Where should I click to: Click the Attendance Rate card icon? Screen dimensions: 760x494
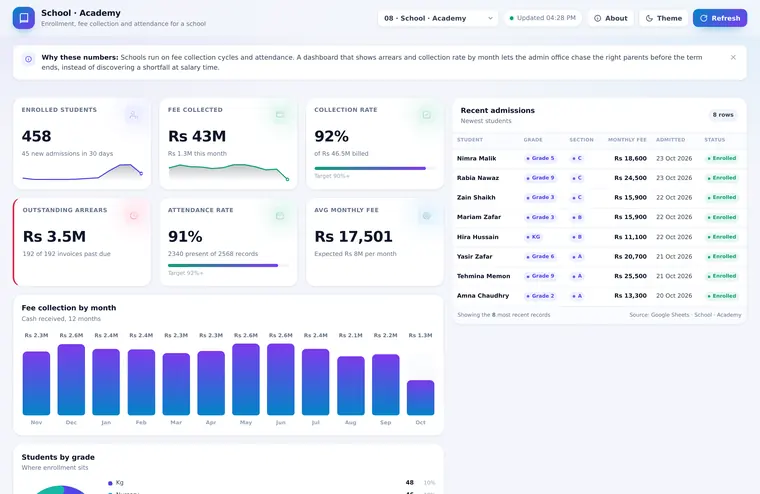pyautogui.click(x=280, y=216)
